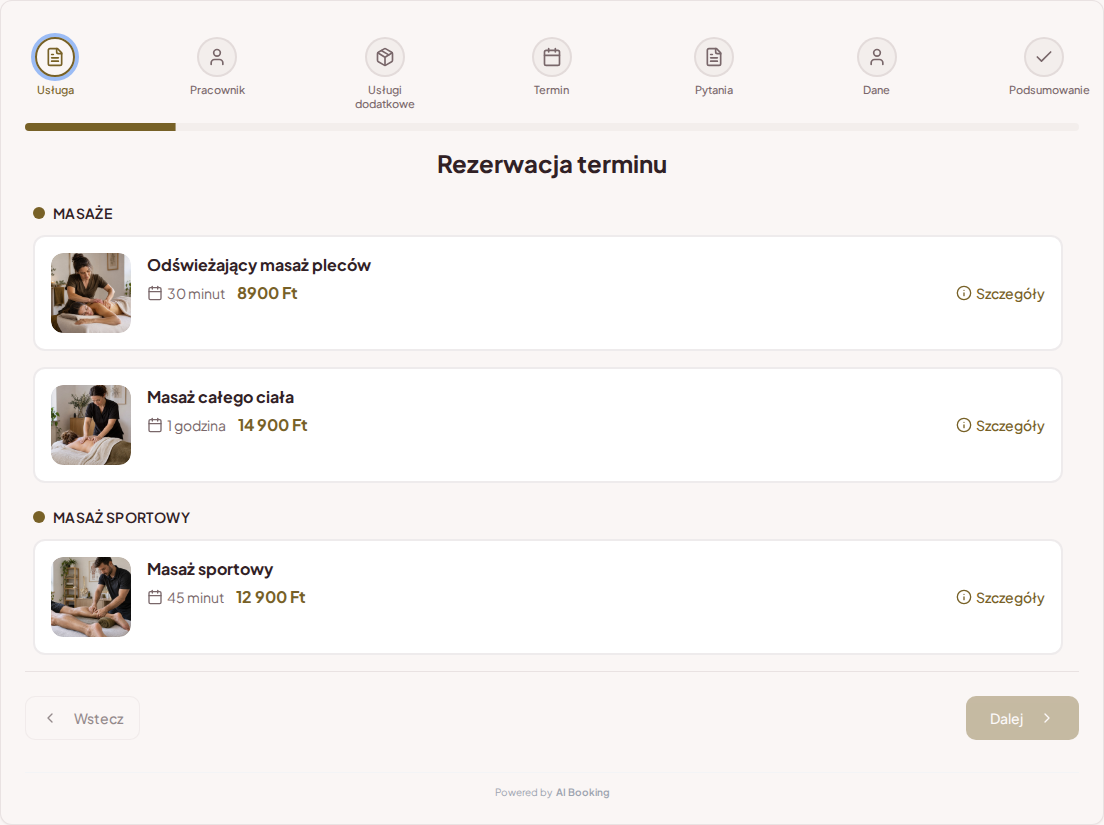
Task: Select the Usługa step icon
Action: coord(55,57)
